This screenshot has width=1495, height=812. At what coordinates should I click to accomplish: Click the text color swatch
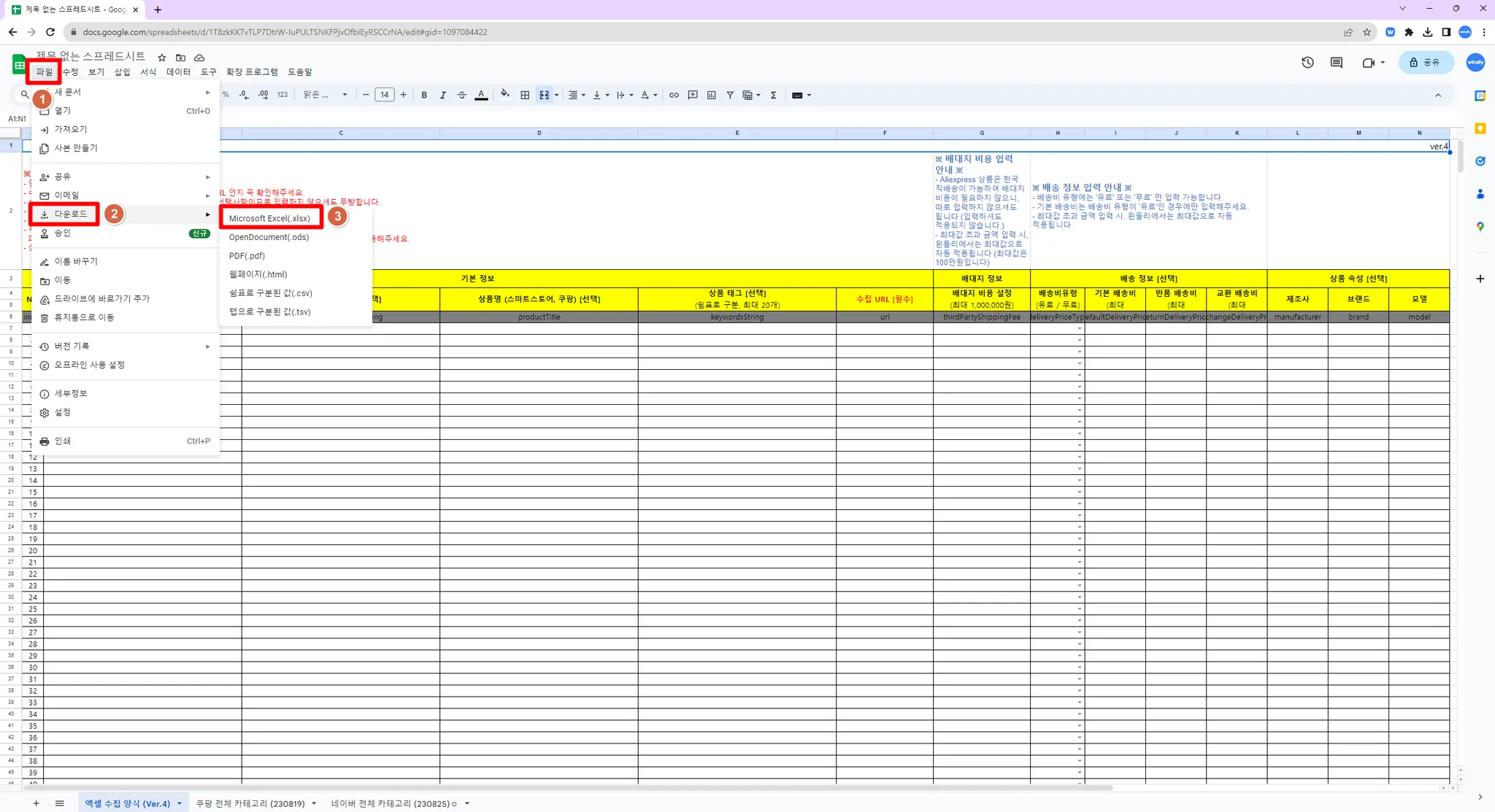pos(481,95)
